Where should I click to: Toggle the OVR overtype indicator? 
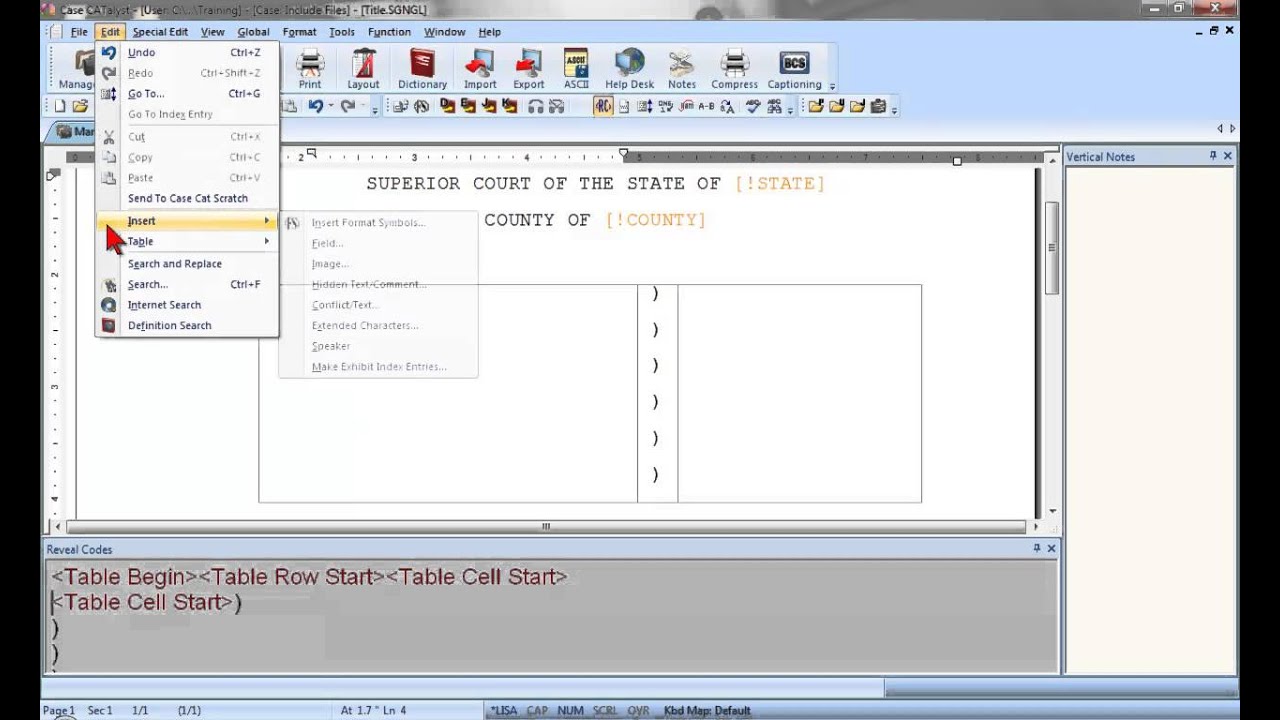tap(638, 711)
